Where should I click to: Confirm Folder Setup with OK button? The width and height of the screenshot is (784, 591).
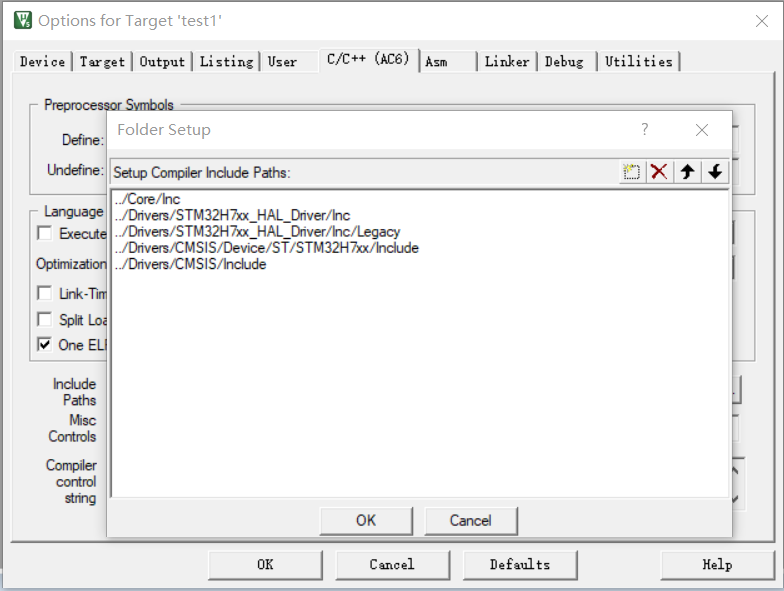(x=366, y=520)
